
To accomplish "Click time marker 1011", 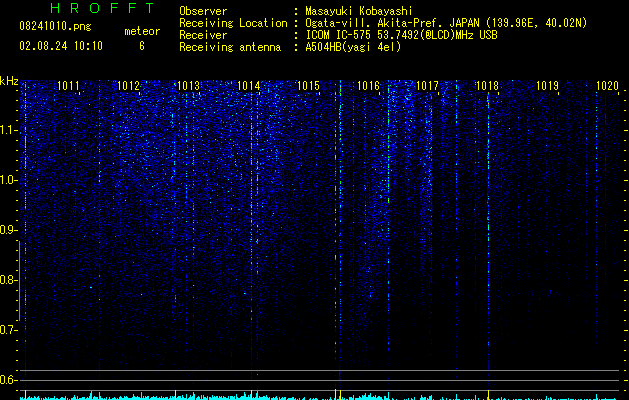I will (68, 86).
